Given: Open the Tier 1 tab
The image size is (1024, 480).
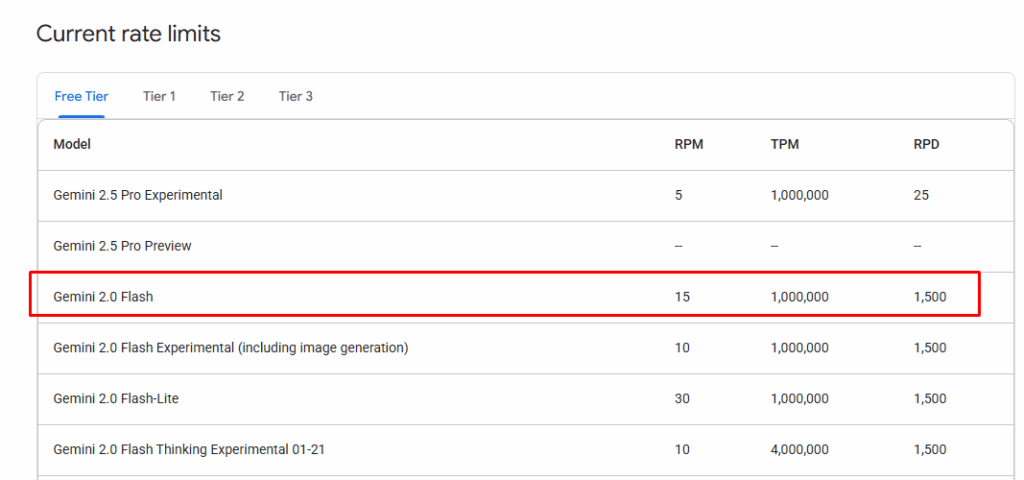Looking at the screenshot, I should click(159, 97).
